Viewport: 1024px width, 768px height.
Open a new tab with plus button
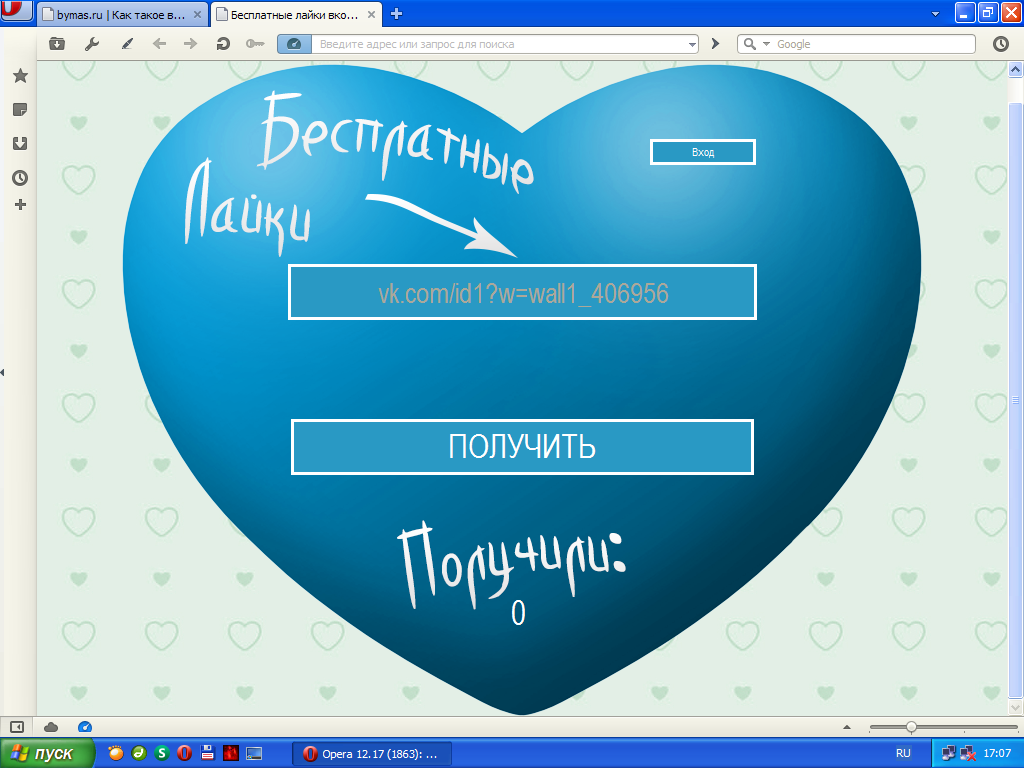tap(396, 14)
